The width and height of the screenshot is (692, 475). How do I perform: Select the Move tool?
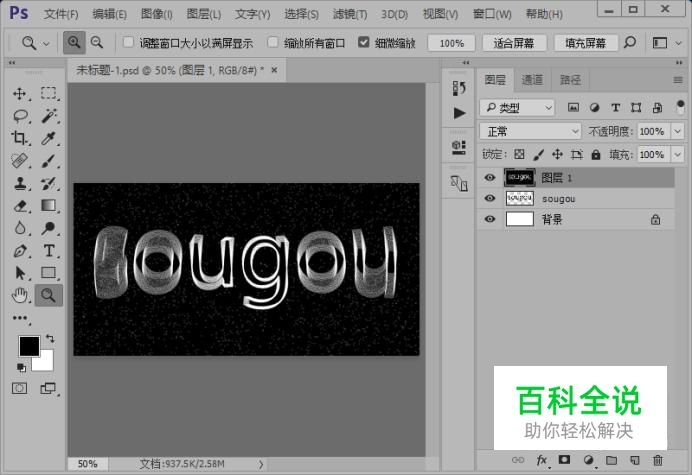pyautogui.click(x=19, y=94)
